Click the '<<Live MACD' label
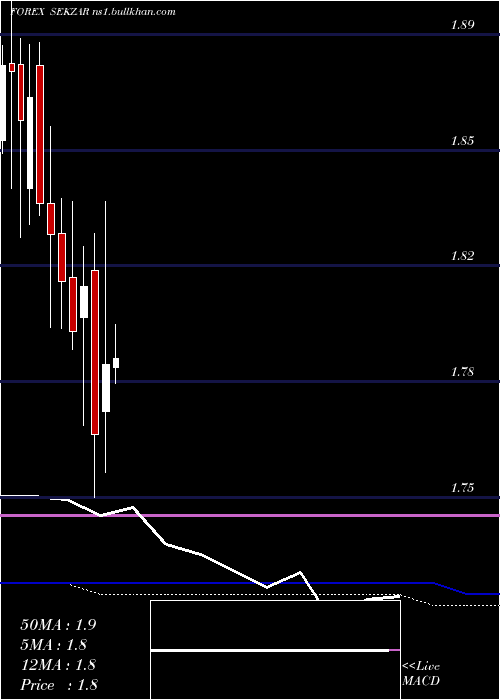This screenshot has height=700, width=500. point(421,673)
